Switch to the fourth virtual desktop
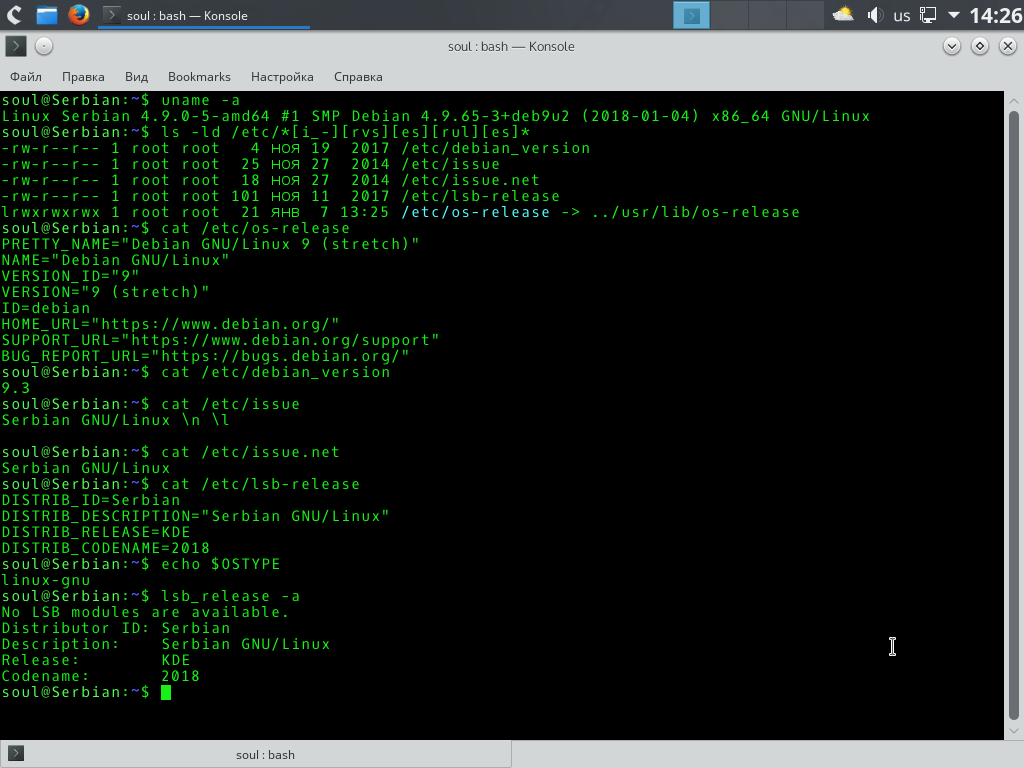This screenshot has height=768, width=1024. coord(805,15)
